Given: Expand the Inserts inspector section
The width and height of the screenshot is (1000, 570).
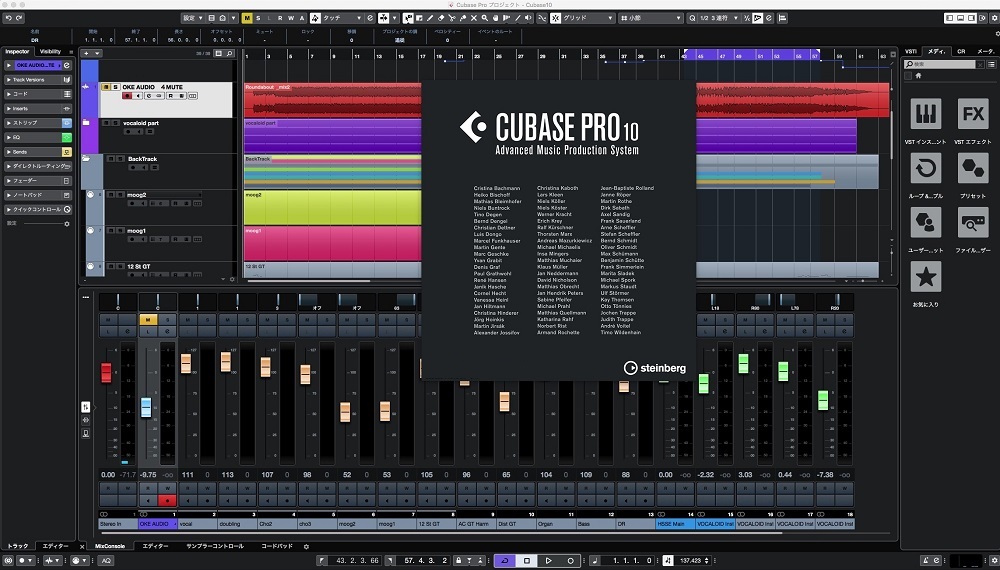Looking at the screenshot, I should [x=38, y=108].
